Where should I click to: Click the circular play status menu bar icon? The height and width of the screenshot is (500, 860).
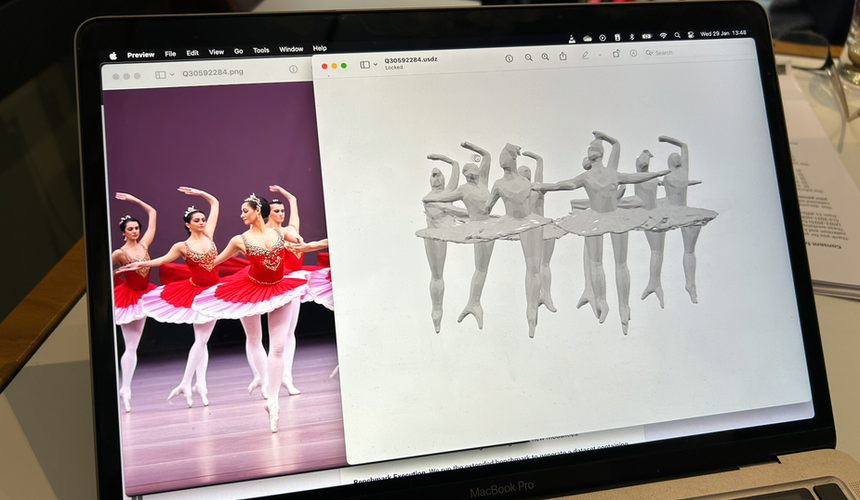[602, 37]
